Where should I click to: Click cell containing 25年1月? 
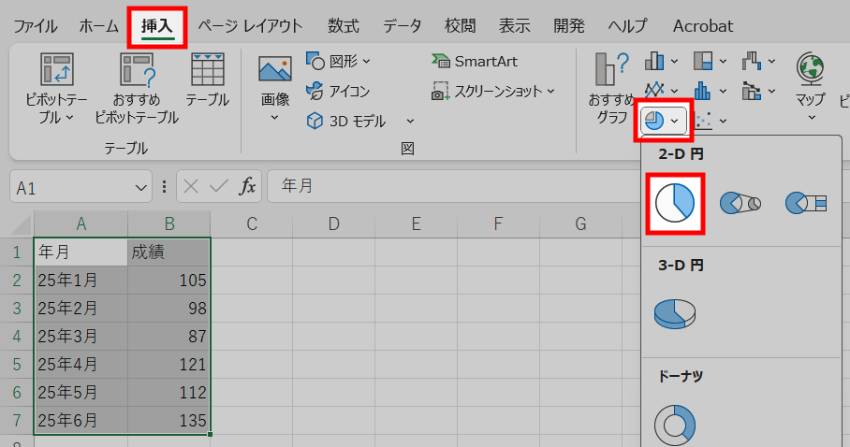[81, 280]
